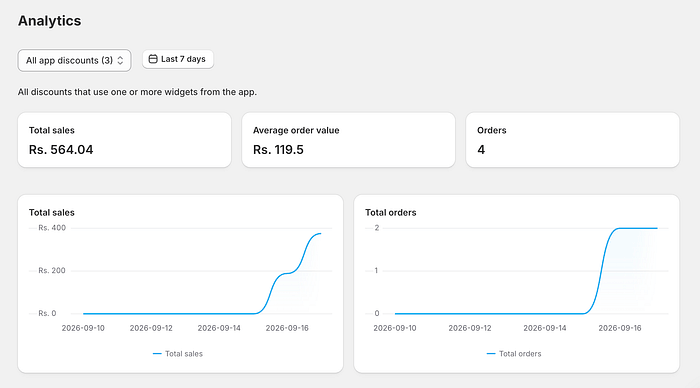This screenshot has height=388, width=700.
Task: Click the Rs. 200 axis label
Action: click(52, 271)
